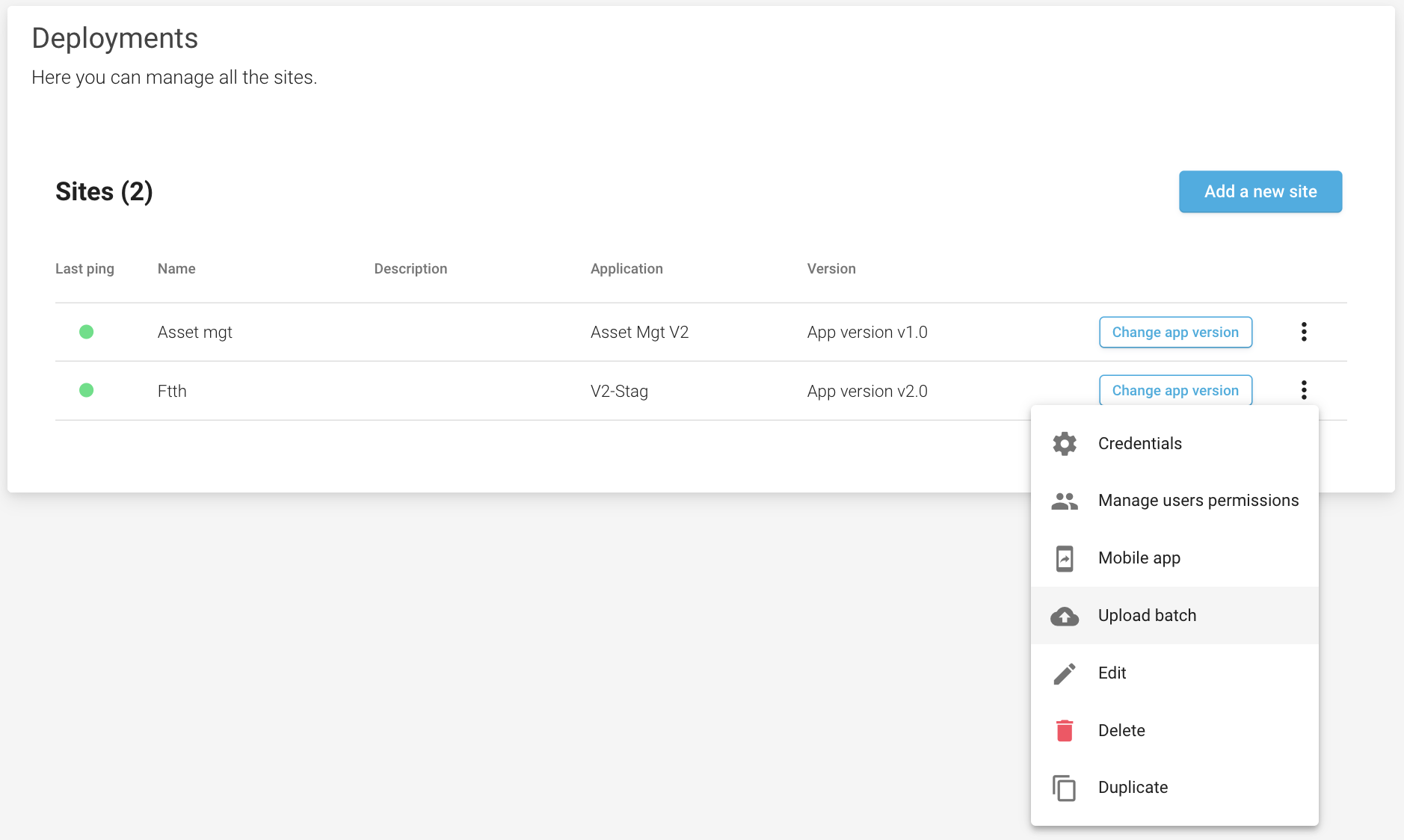1404x840 pixels.
Task: Click green status dot for Ftth
Action: point(87,390)
